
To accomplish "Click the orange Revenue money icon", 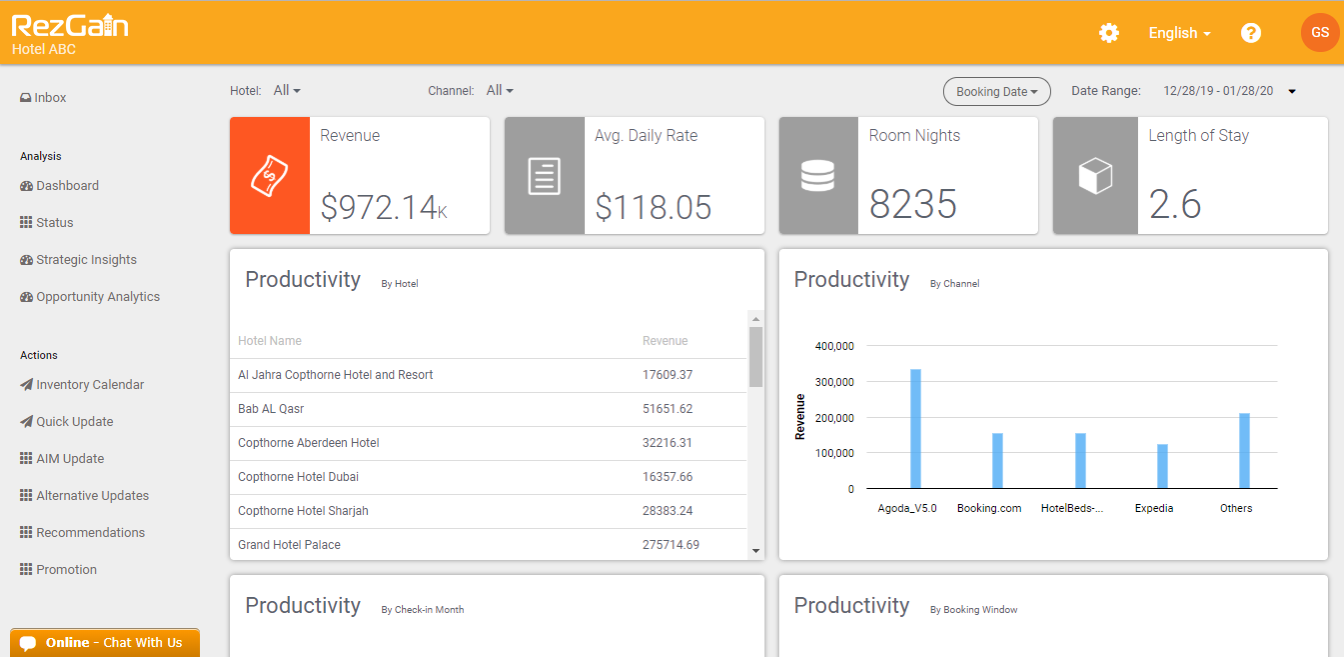I will click(270, 176).
